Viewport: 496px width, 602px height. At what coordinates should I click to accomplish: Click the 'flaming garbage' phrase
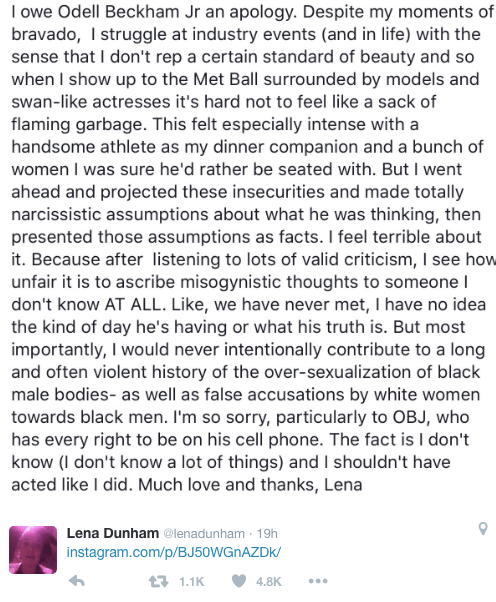coord(79,125)
